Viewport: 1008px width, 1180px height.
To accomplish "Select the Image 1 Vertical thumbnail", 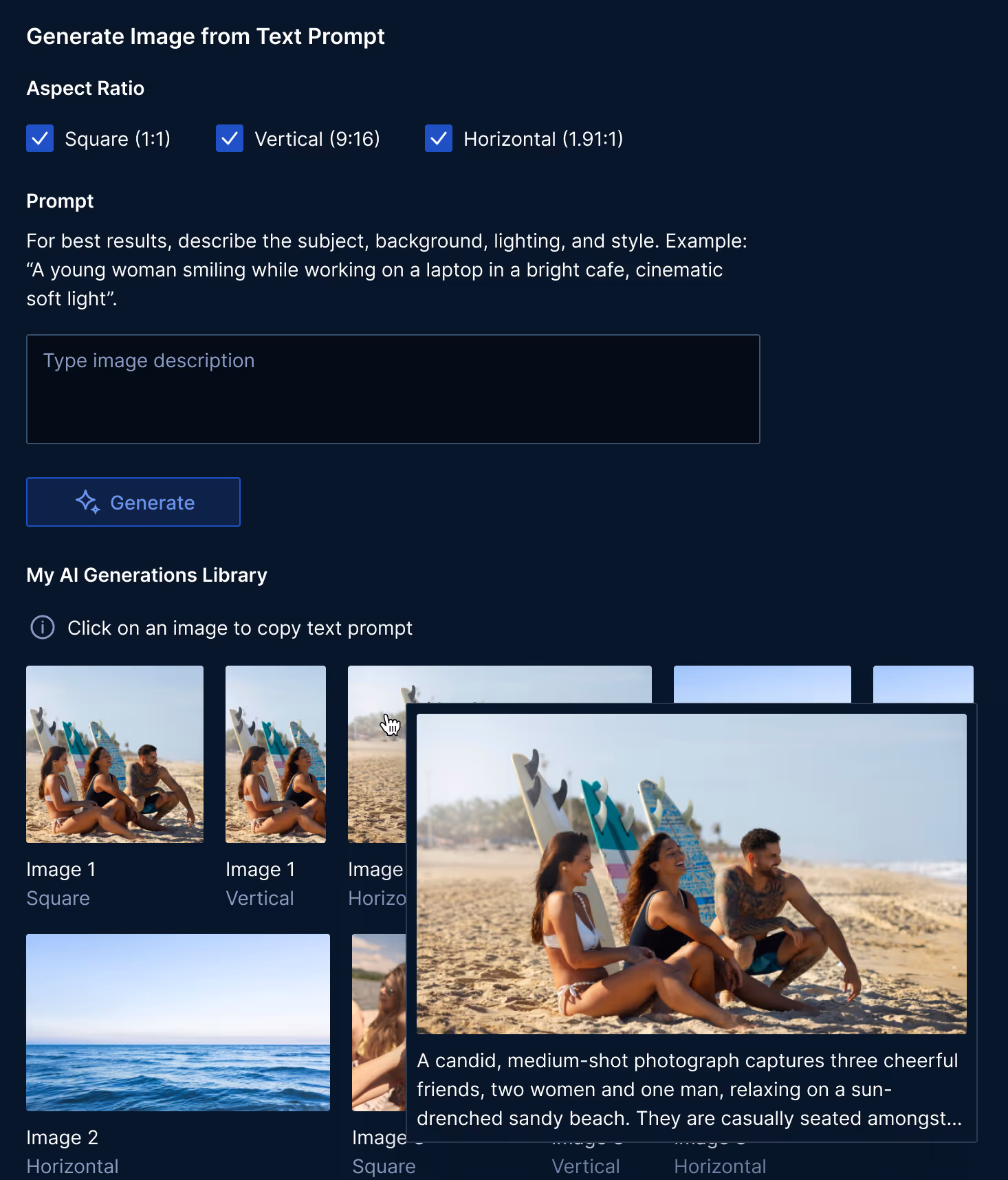I will [x=276, y=754].
